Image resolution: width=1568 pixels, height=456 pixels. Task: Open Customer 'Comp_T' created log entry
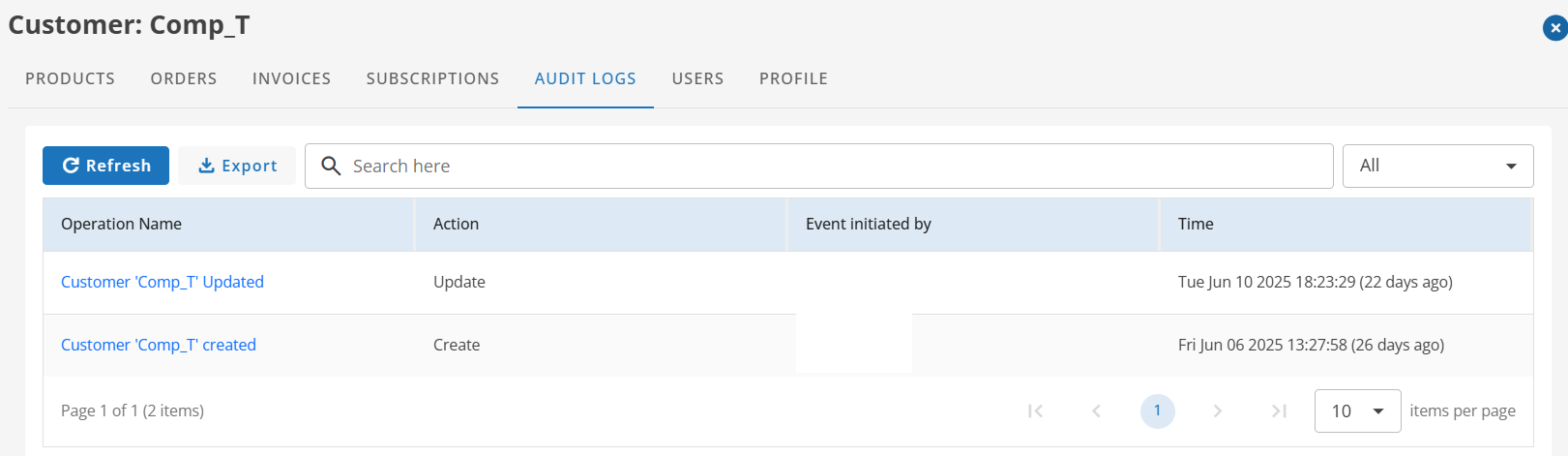(159, 345)
